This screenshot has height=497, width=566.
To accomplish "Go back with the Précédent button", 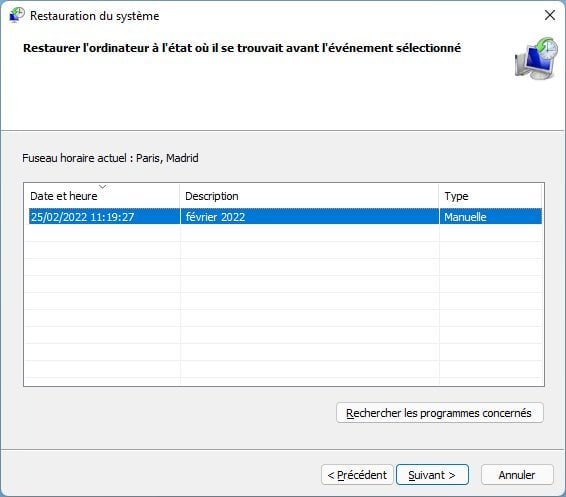I will click(357, 475).
